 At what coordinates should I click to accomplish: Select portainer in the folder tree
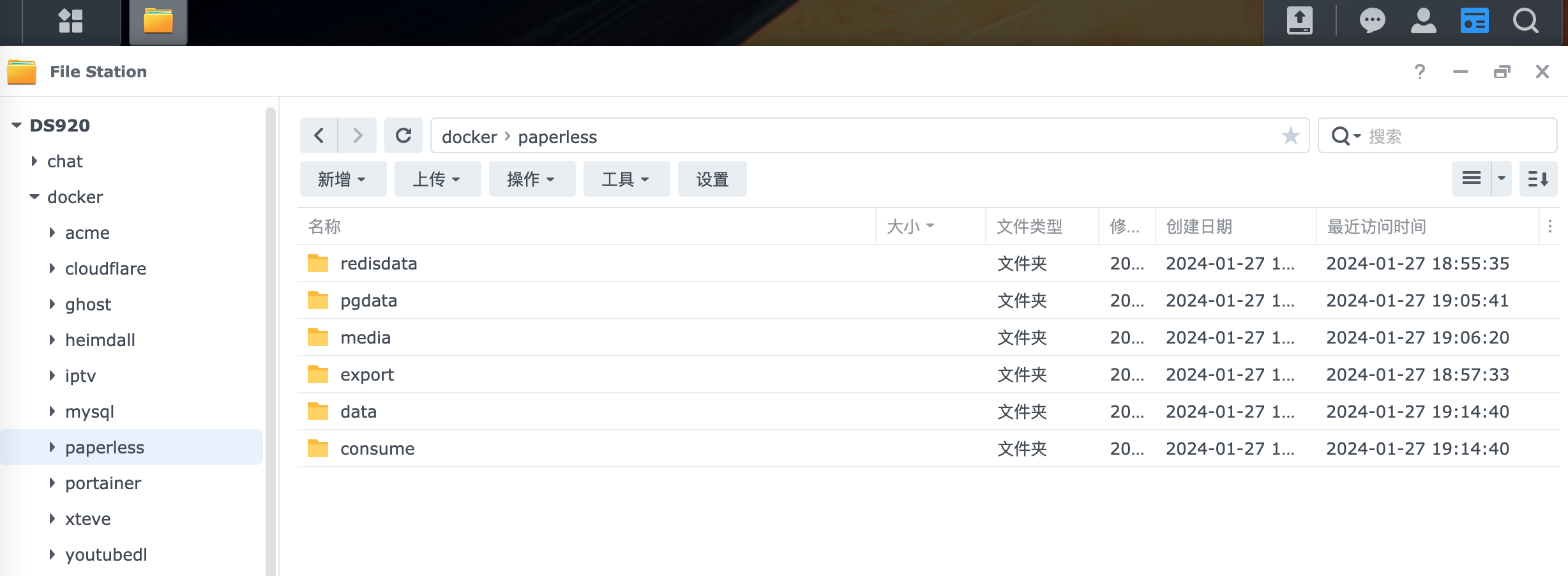pos(103,483)
